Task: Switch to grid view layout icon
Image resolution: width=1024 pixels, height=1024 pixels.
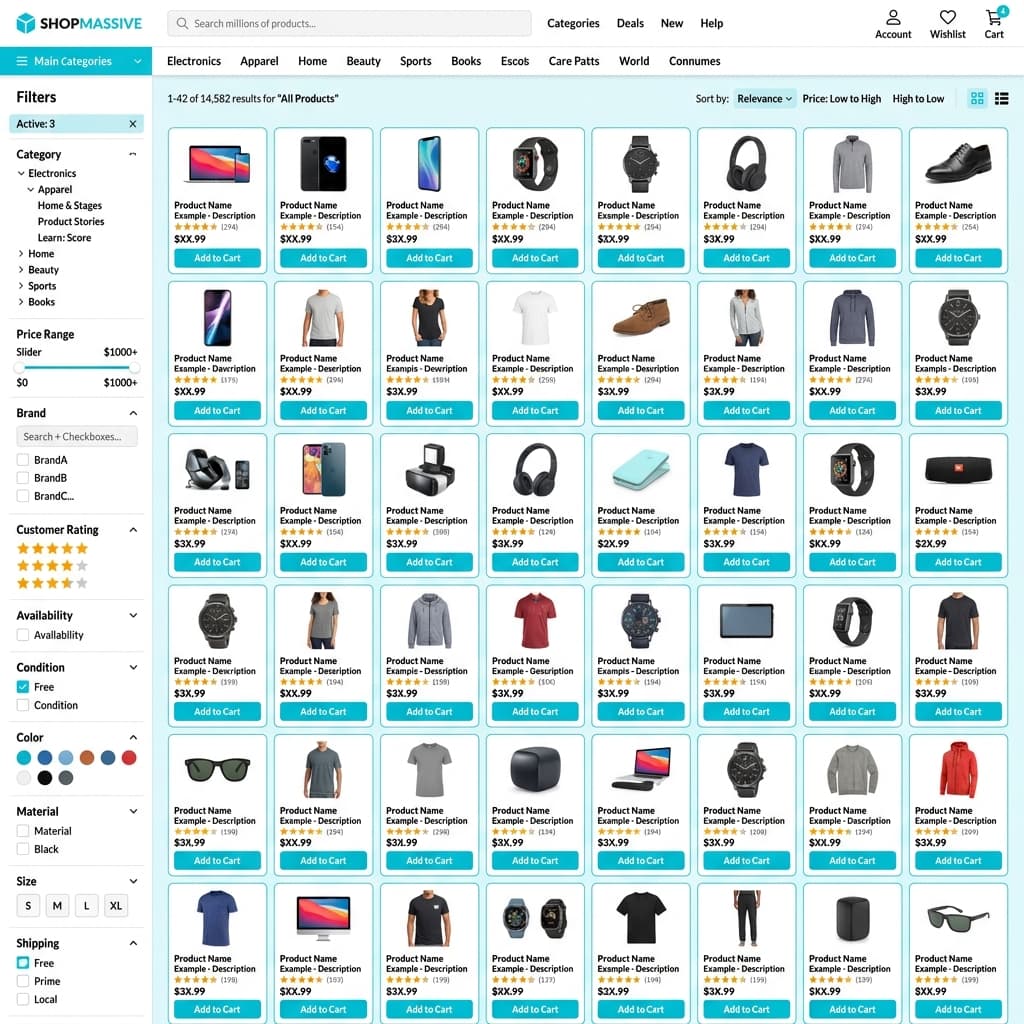Action: (977, 98)
